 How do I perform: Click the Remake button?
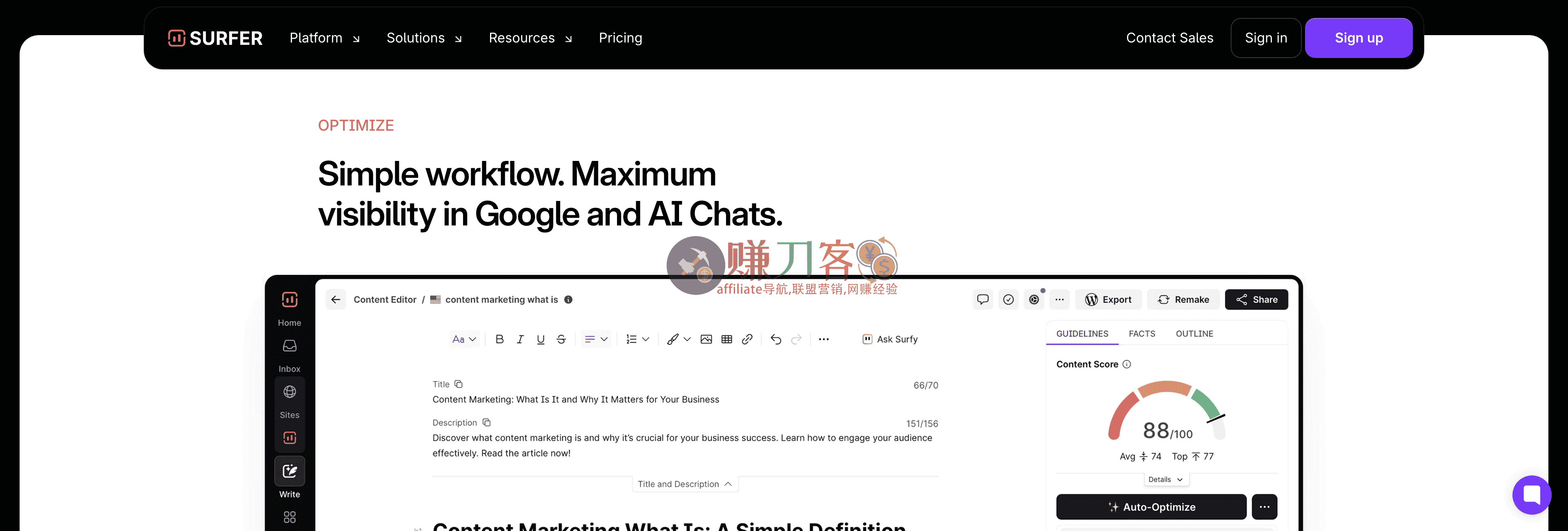tap(1183, 299)
